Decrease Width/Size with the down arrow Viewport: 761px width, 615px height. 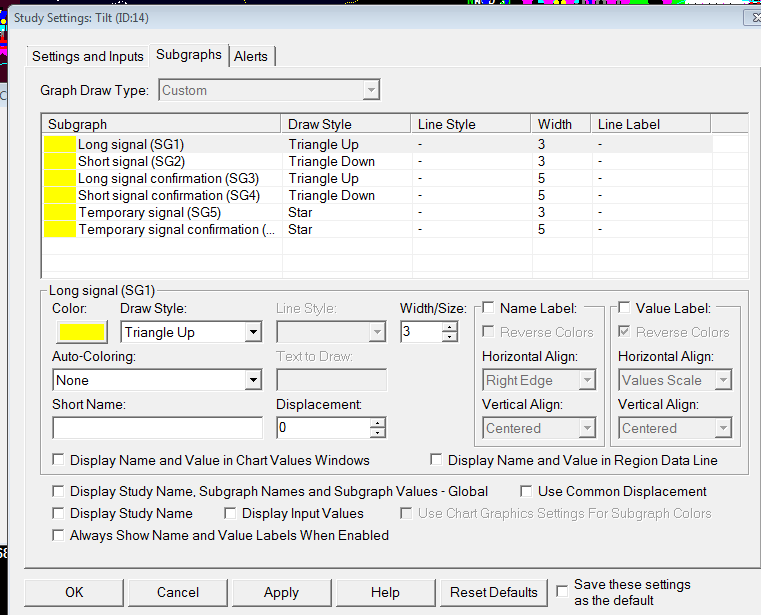coord(449,337)
